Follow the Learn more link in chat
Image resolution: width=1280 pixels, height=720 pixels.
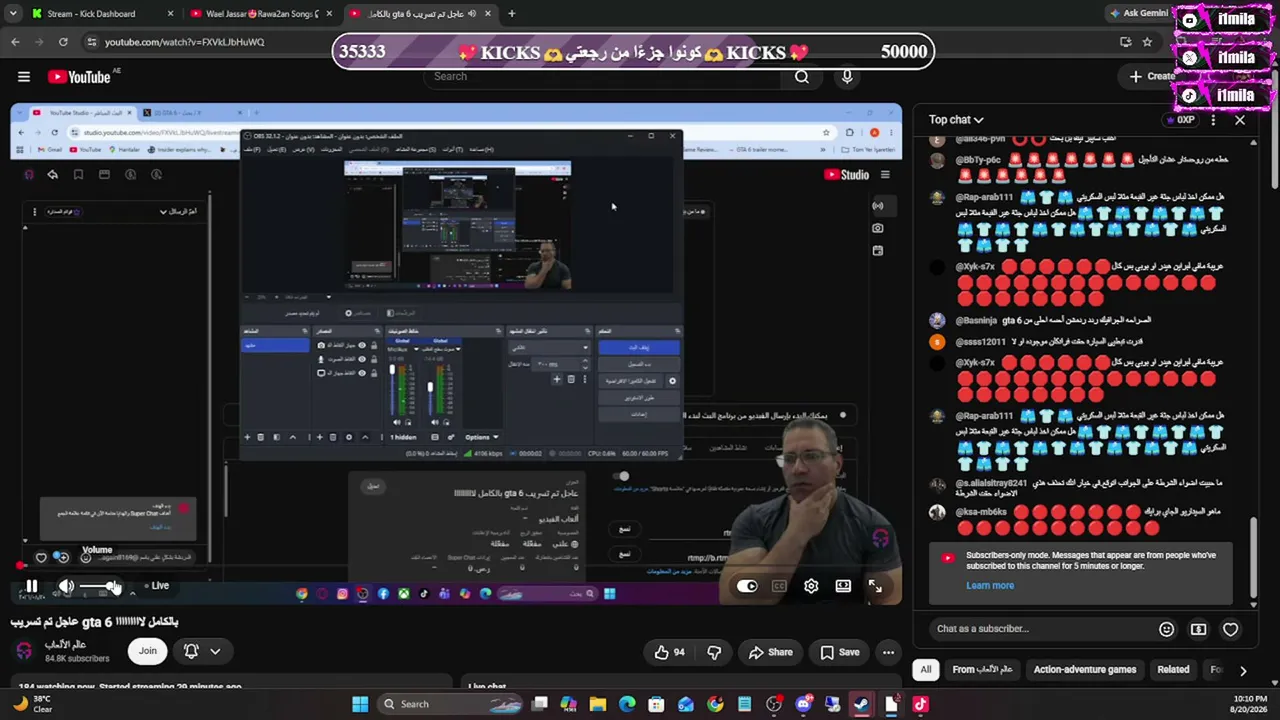tap(990, 586)
